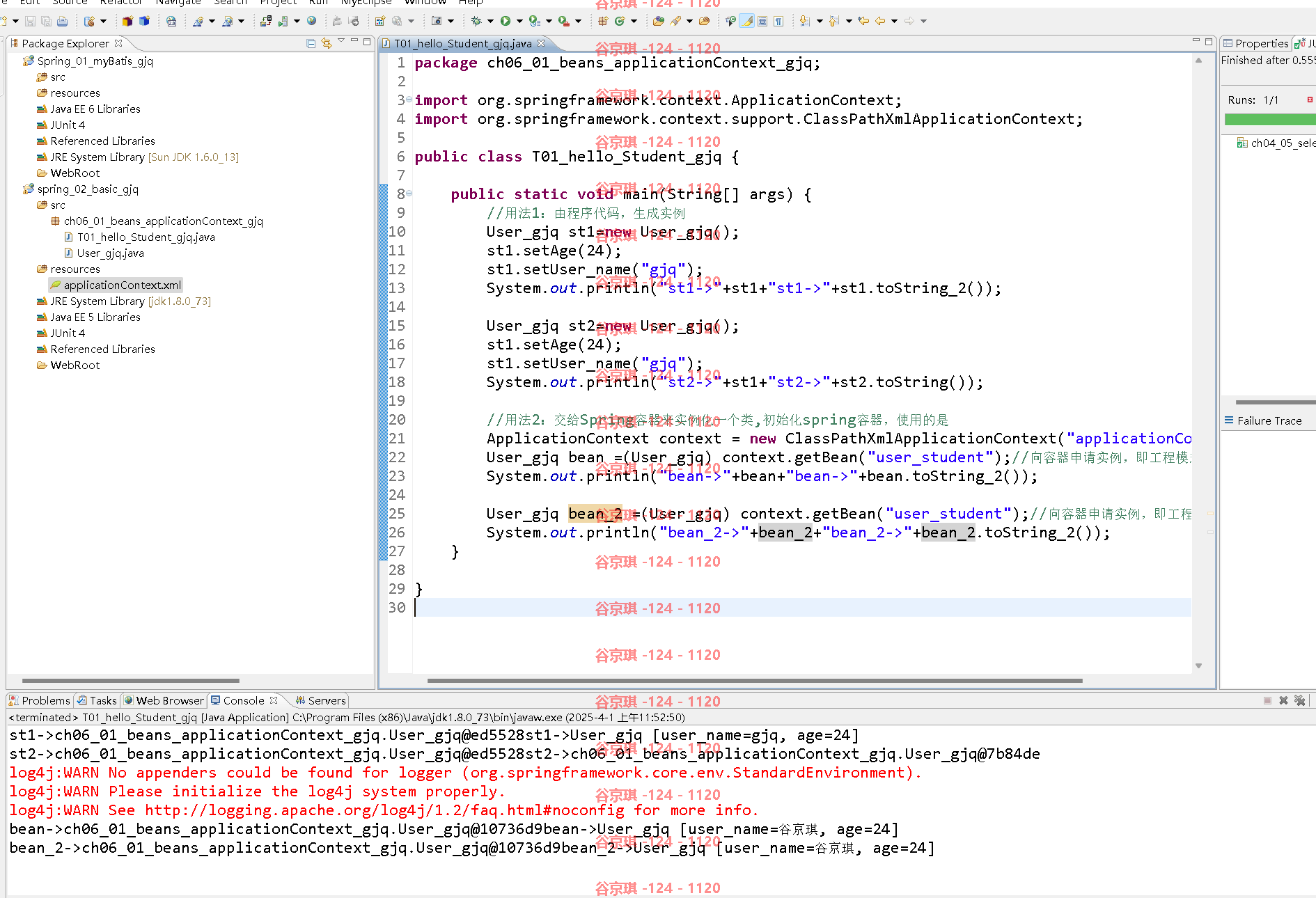Click the Back navigation arrow icon
The width and height of the screenshot is (1316, 898).
tap(880, 22)
